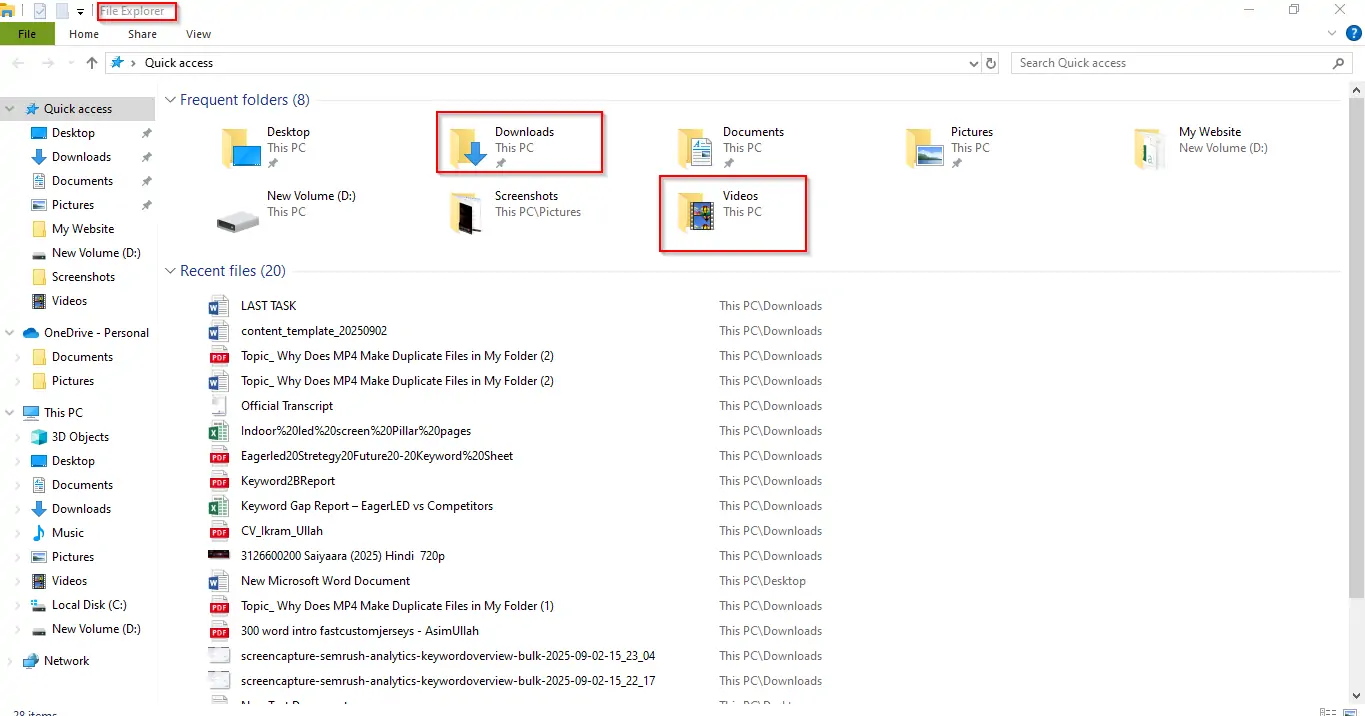This screenshot has width=1365, height=716.
Task: Click the back navigation arrow
Action: [x=17, y=62]
